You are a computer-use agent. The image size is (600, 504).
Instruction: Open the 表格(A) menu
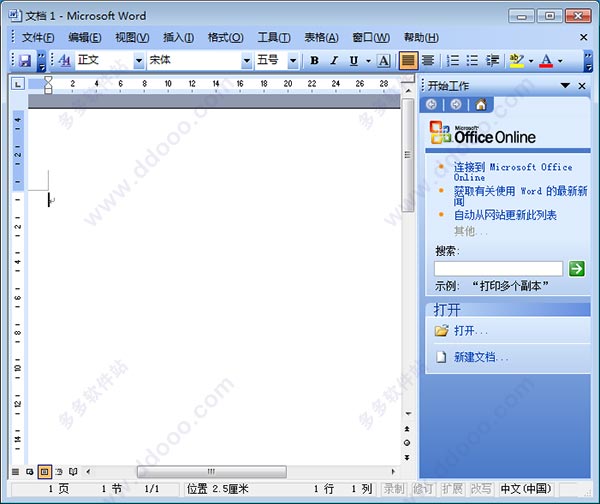click(321, 38)
